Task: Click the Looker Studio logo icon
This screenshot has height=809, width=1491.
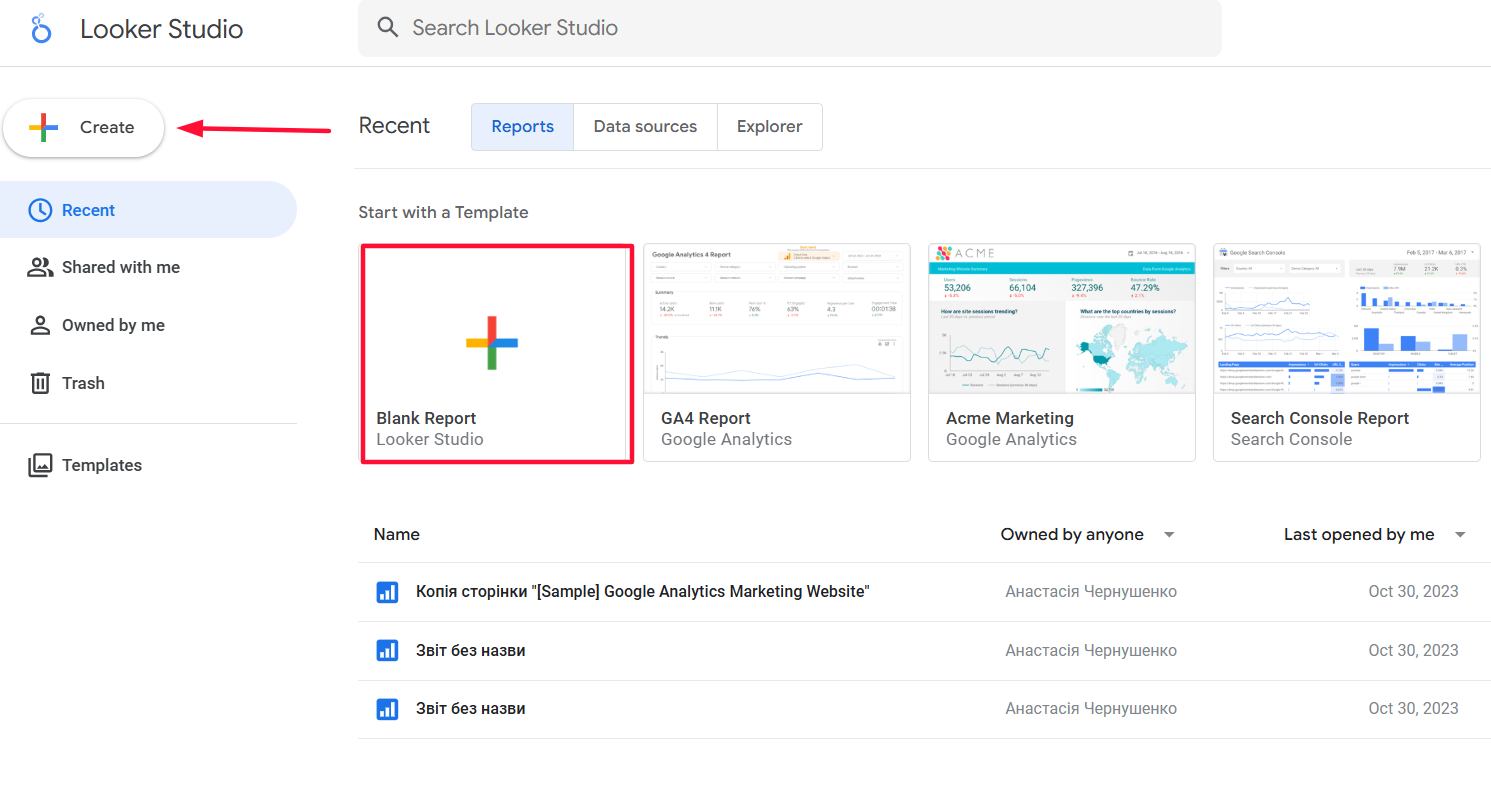Action: click(x=40, y=27)
